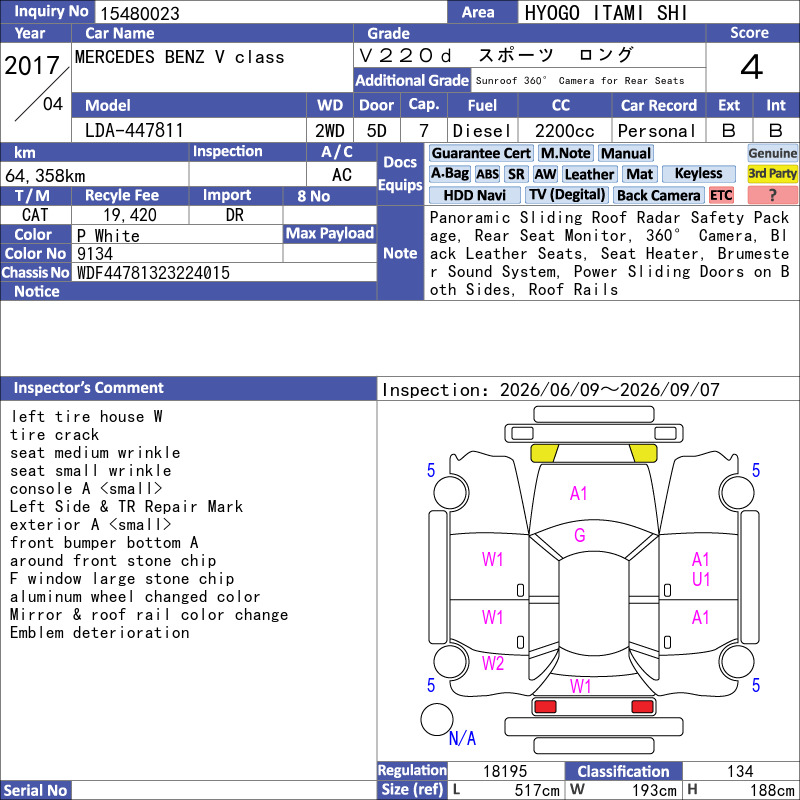800x800 pixels.
Task: Click the comment 'F window large stone chip'
Action: coord(122,579)
